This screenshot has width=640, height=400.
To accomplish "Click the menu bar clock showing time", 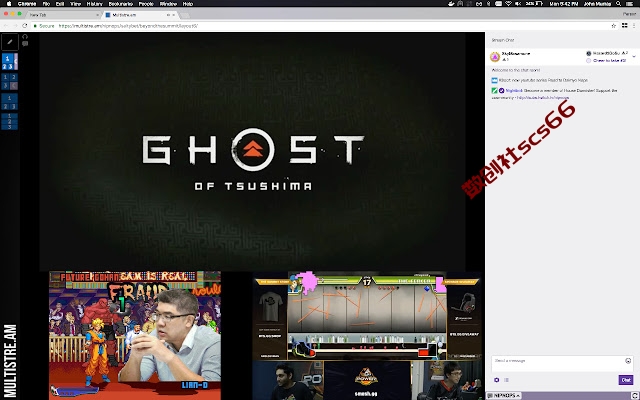I will [x=564, y=4].
